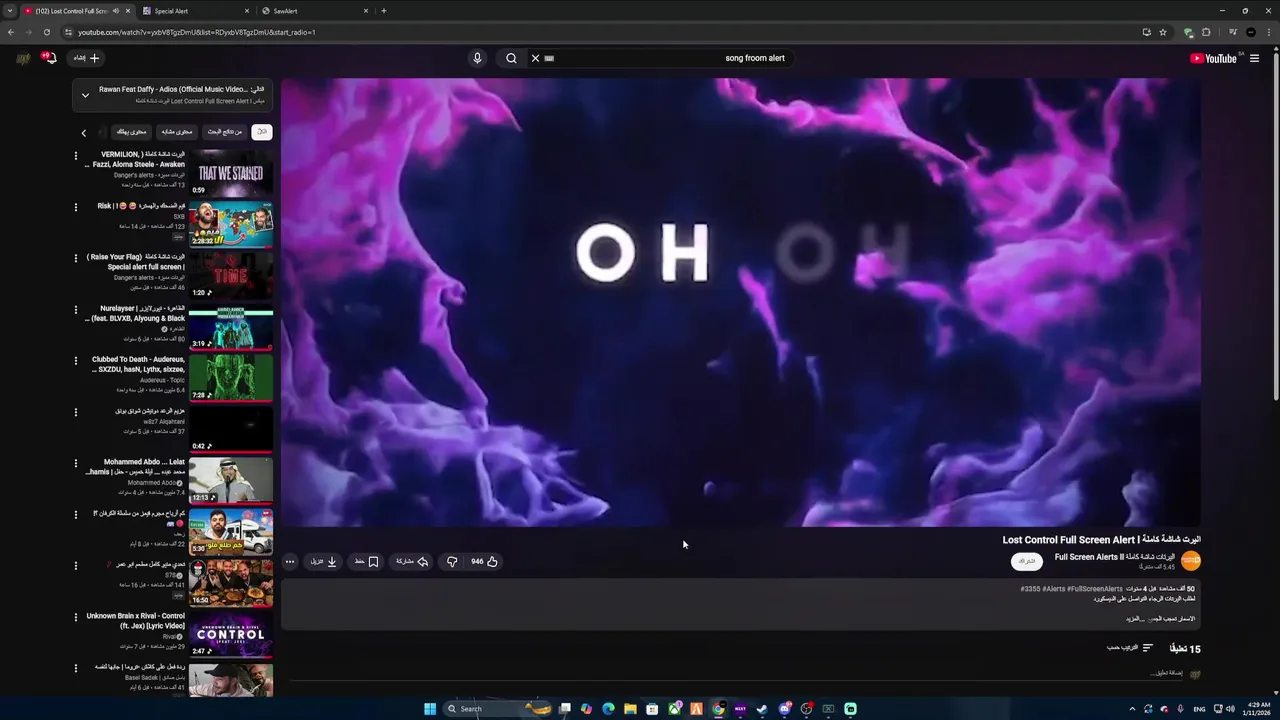Open the comments 'Sort by' dropdown

coord(1130,648)
